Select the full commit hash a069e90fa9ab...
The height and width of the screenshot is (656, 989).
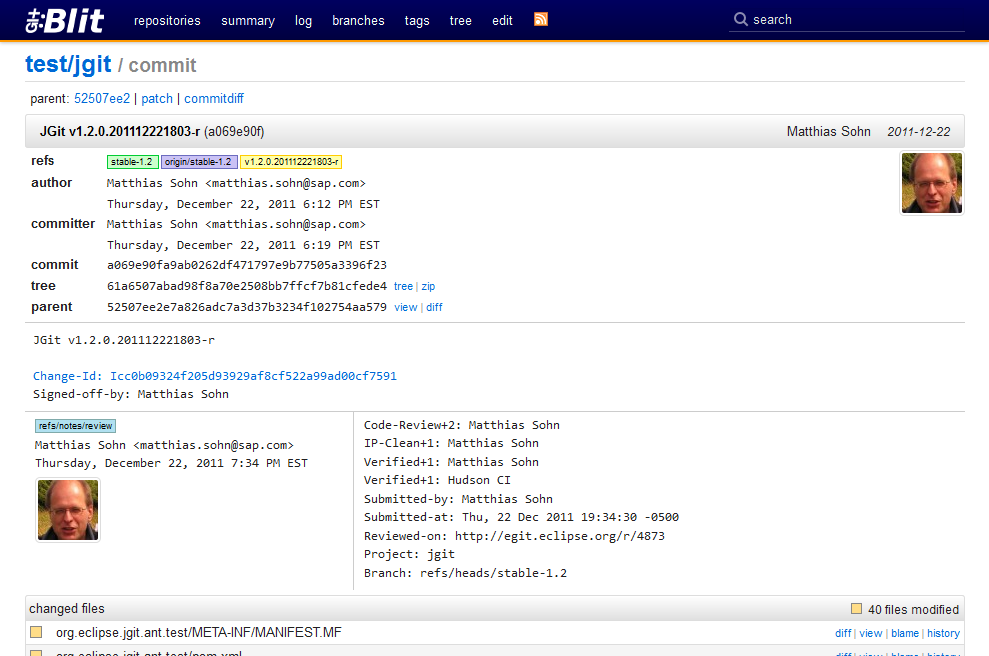pos(247,265)
